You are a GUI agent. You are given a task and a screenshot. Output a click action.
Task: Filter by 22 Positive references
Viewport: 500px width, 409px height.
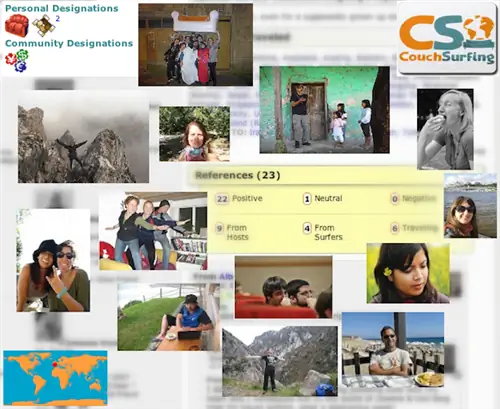[239, 199]
